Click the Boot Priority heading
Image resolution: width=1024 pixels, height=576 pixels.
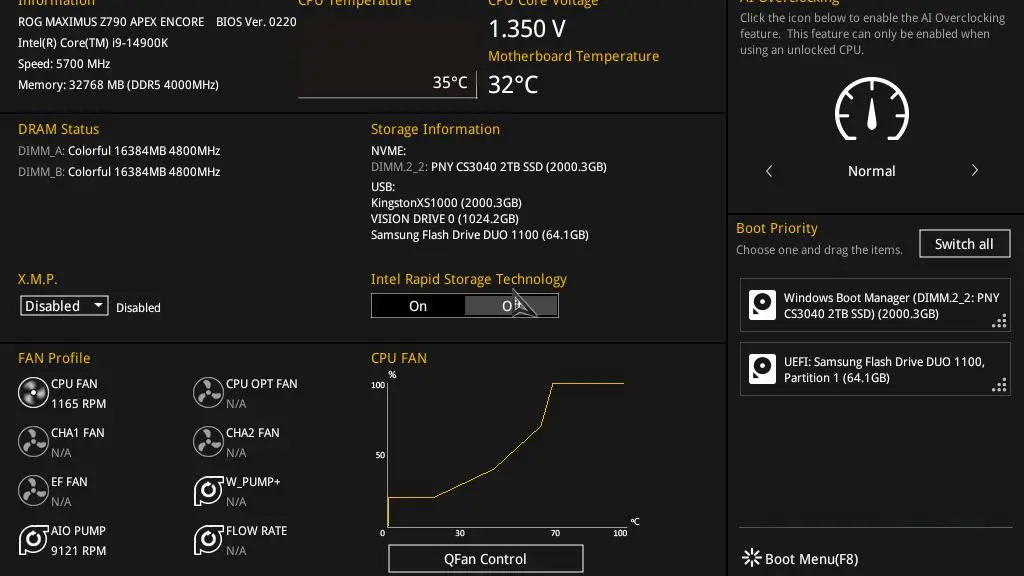point(776,229)
